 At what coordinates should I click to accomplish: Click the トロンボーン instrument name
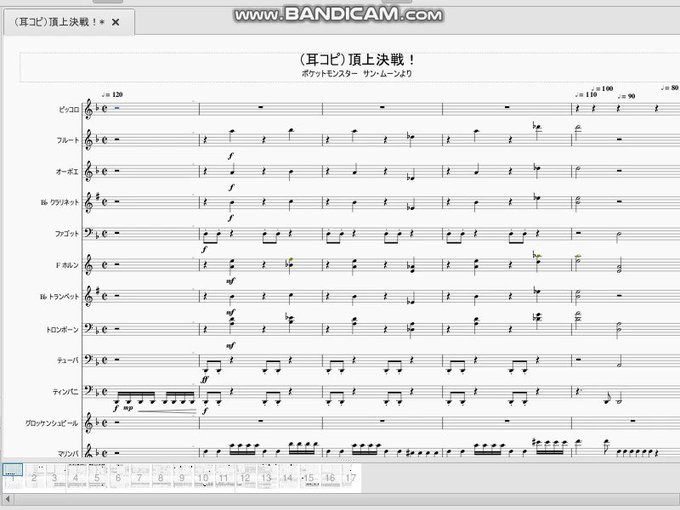62,330
